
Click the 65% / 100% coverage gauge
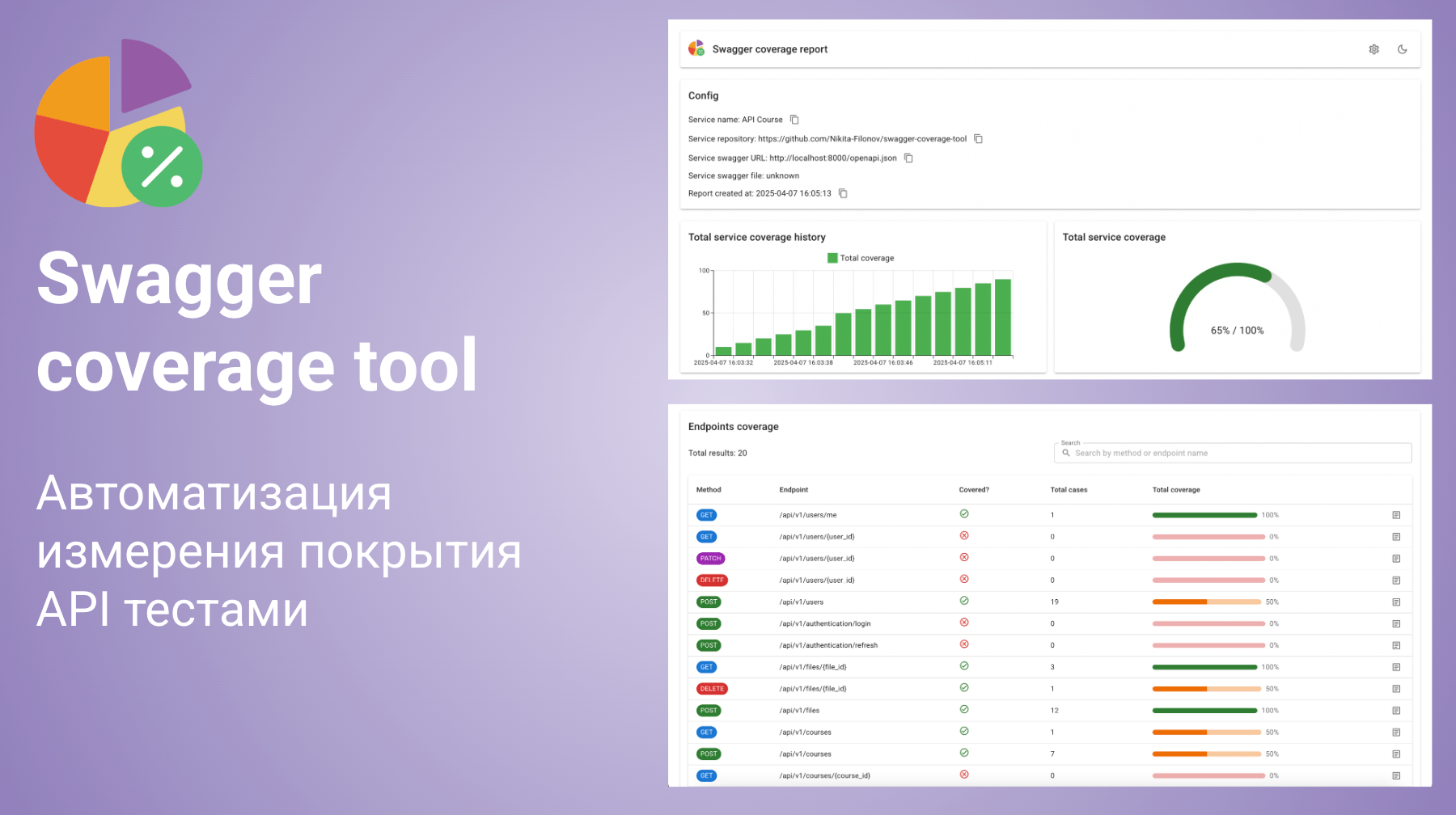(x=1238, y=307)
